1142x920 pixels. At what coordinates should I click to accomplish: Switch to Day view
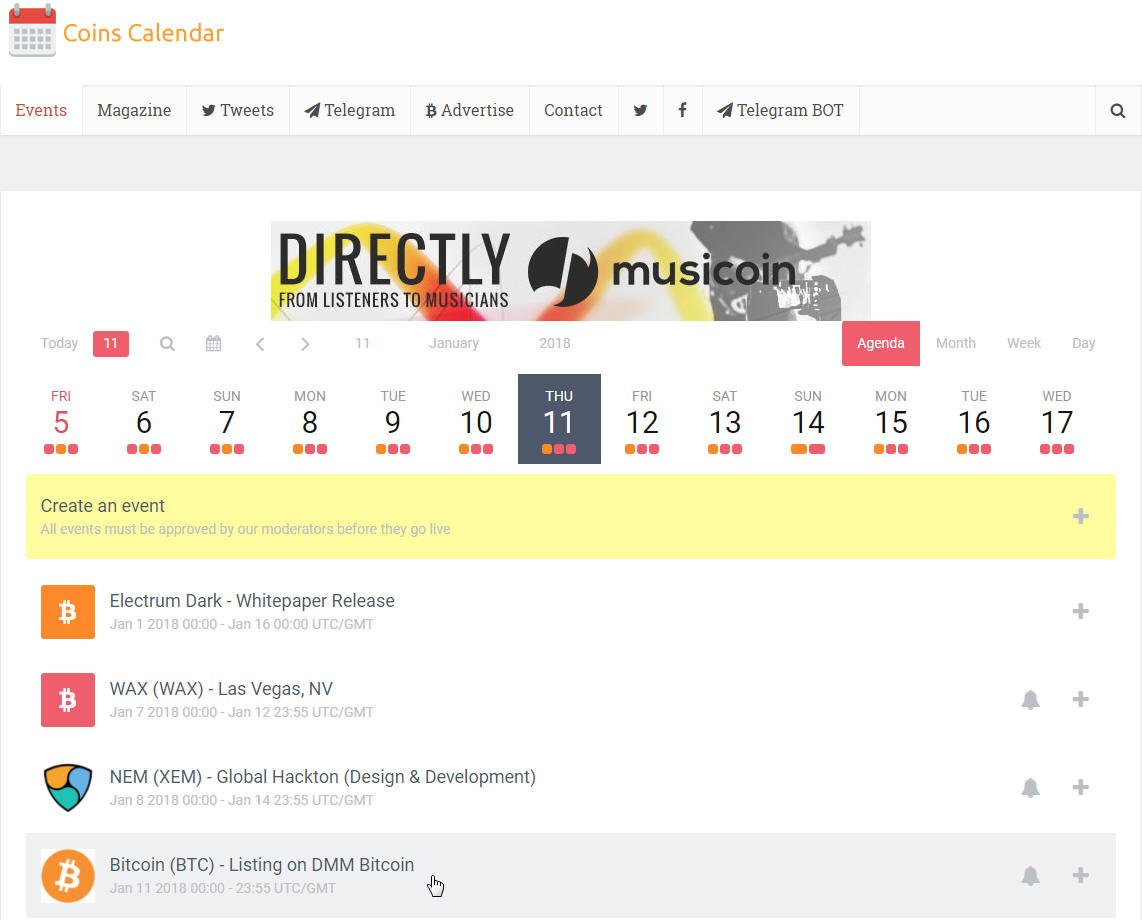click(x=1083, y=343)
